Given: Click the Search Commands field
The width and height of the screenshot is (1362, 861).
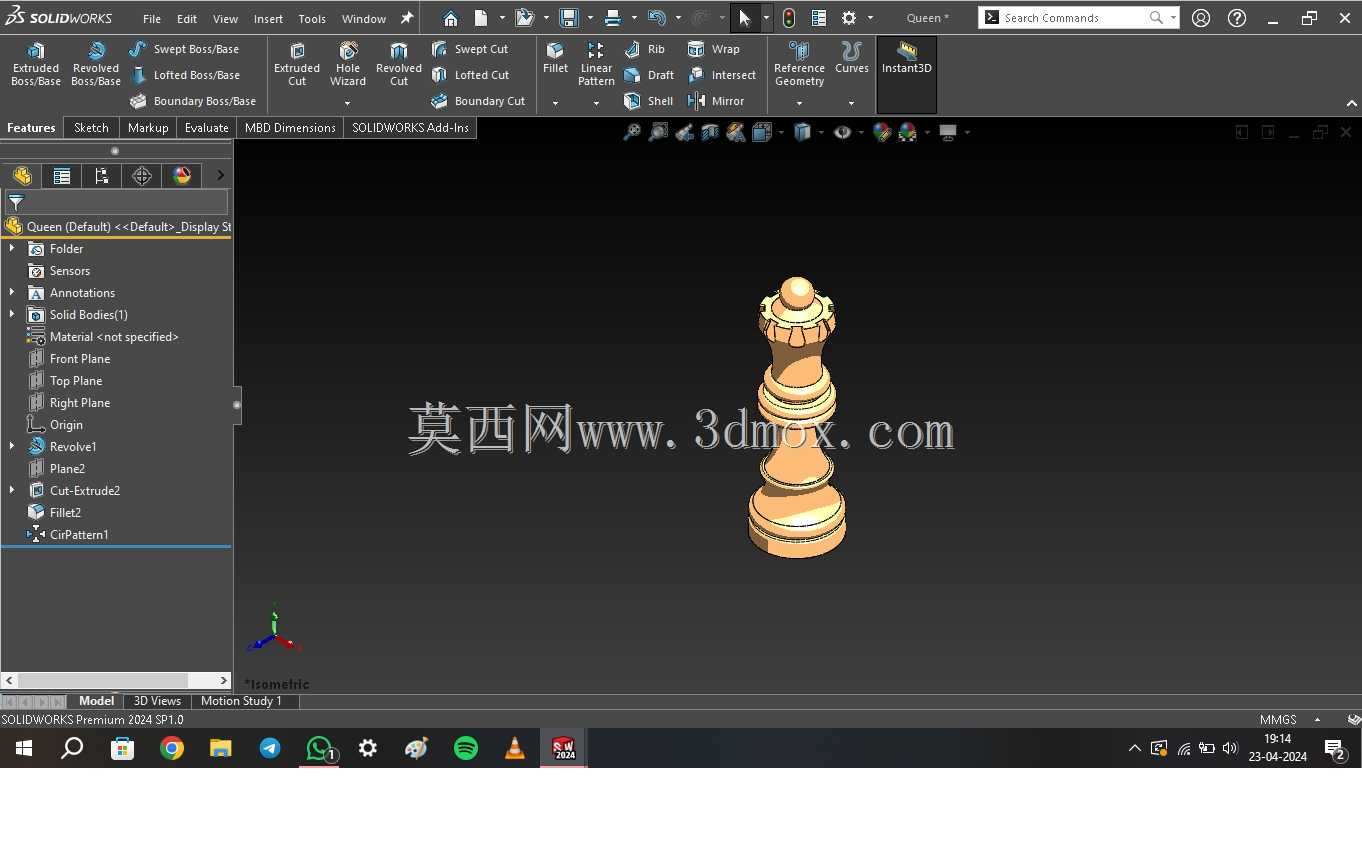Looking at the screenshot, I should [x=1078, y=18].
